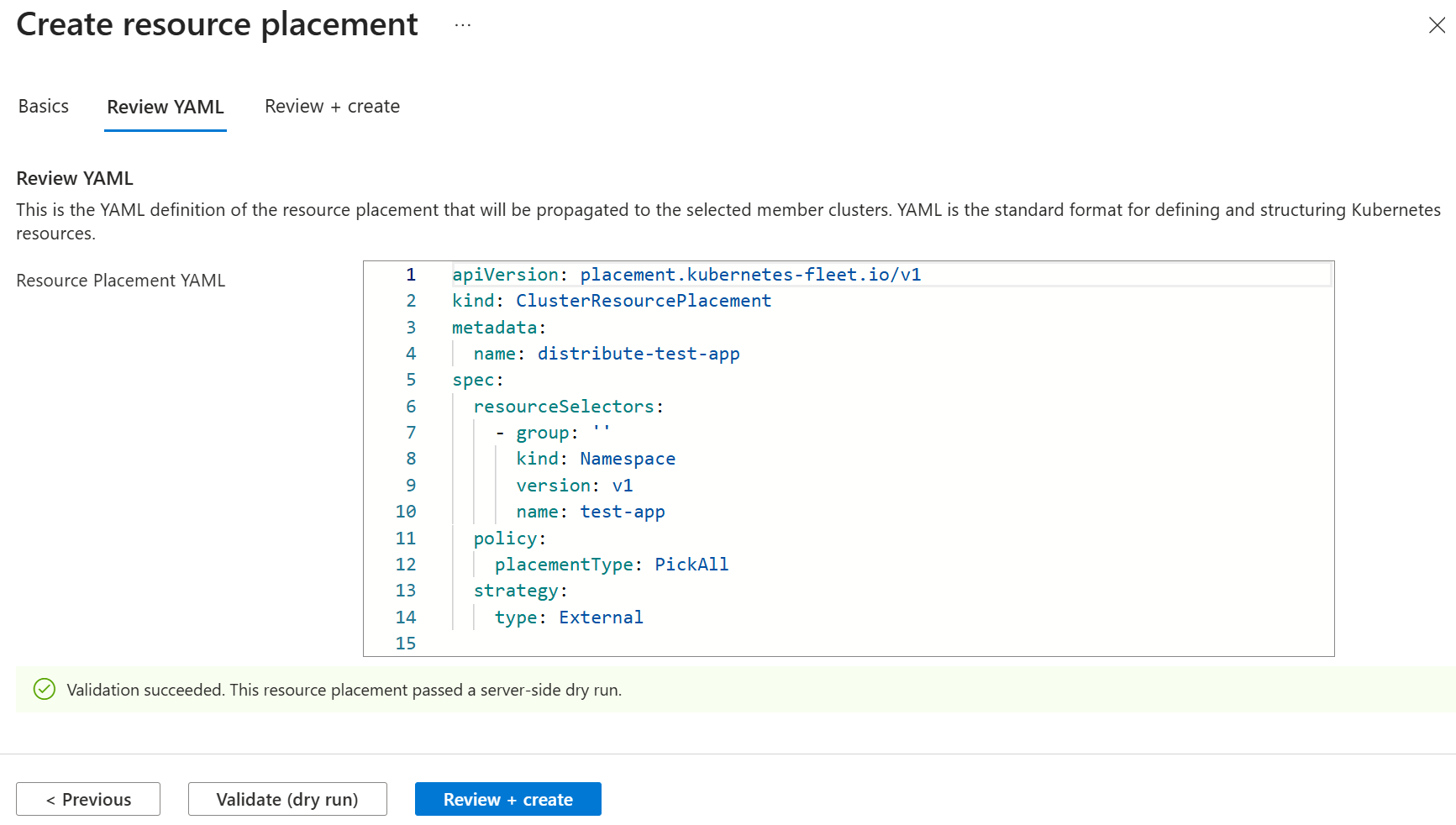The width and height of the screenshot is (1456, 825).
Task: Click the blue Review + create button
Action: click(x=508, y=799)
